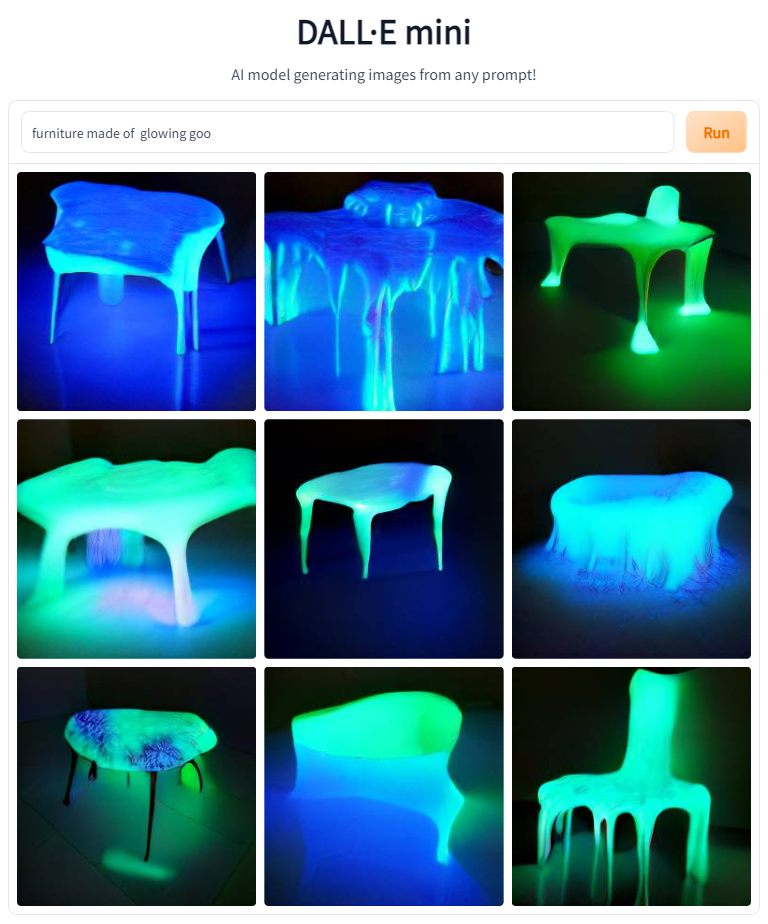Select the small pale table on dark blue
Screen dimensions: 768x924
click(x=384, y=539)
